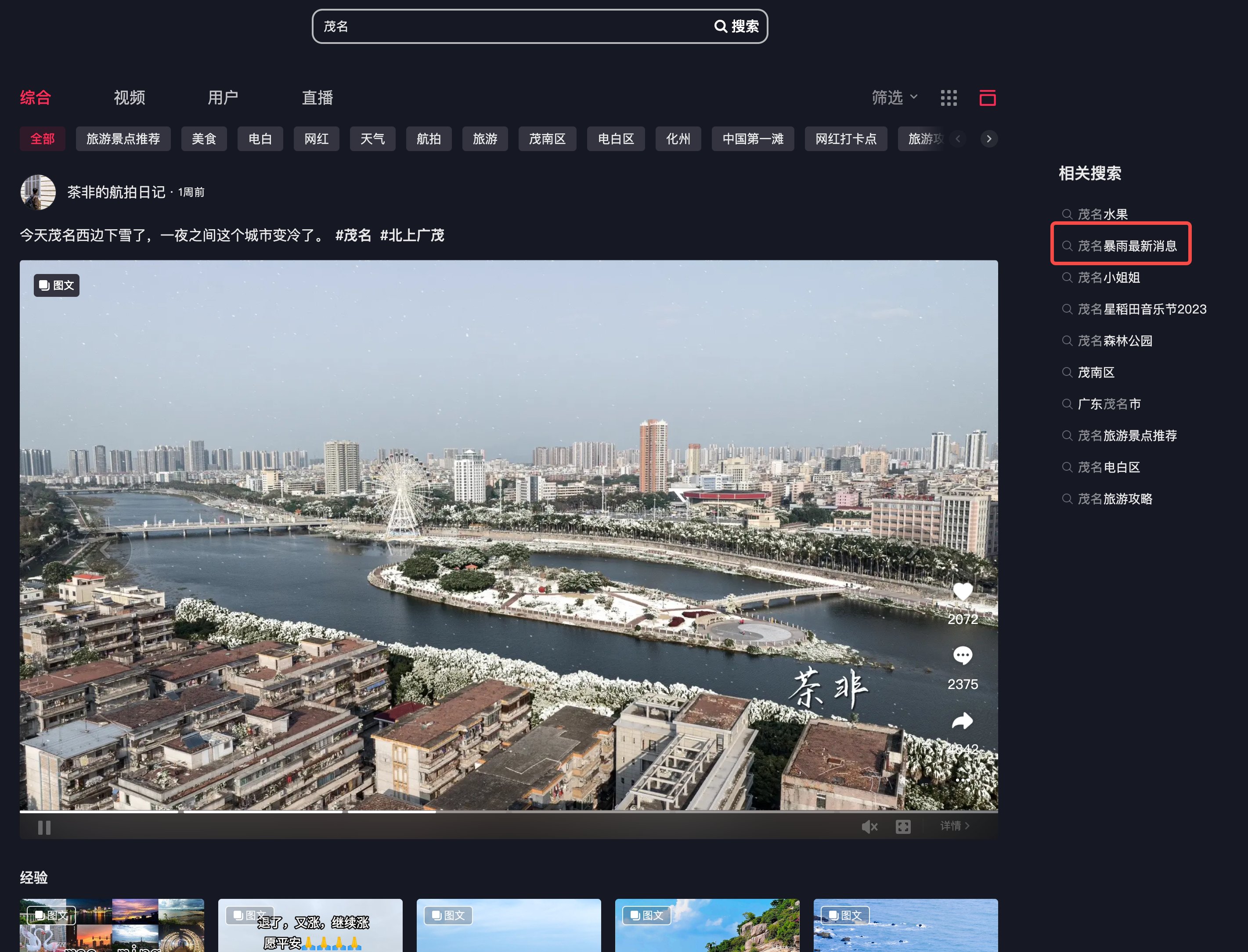The width and height of the screenshot is (1248, 952).
Task: Switch to the 视频 tab
Action: pyautogui.click(x=129, y=98)
